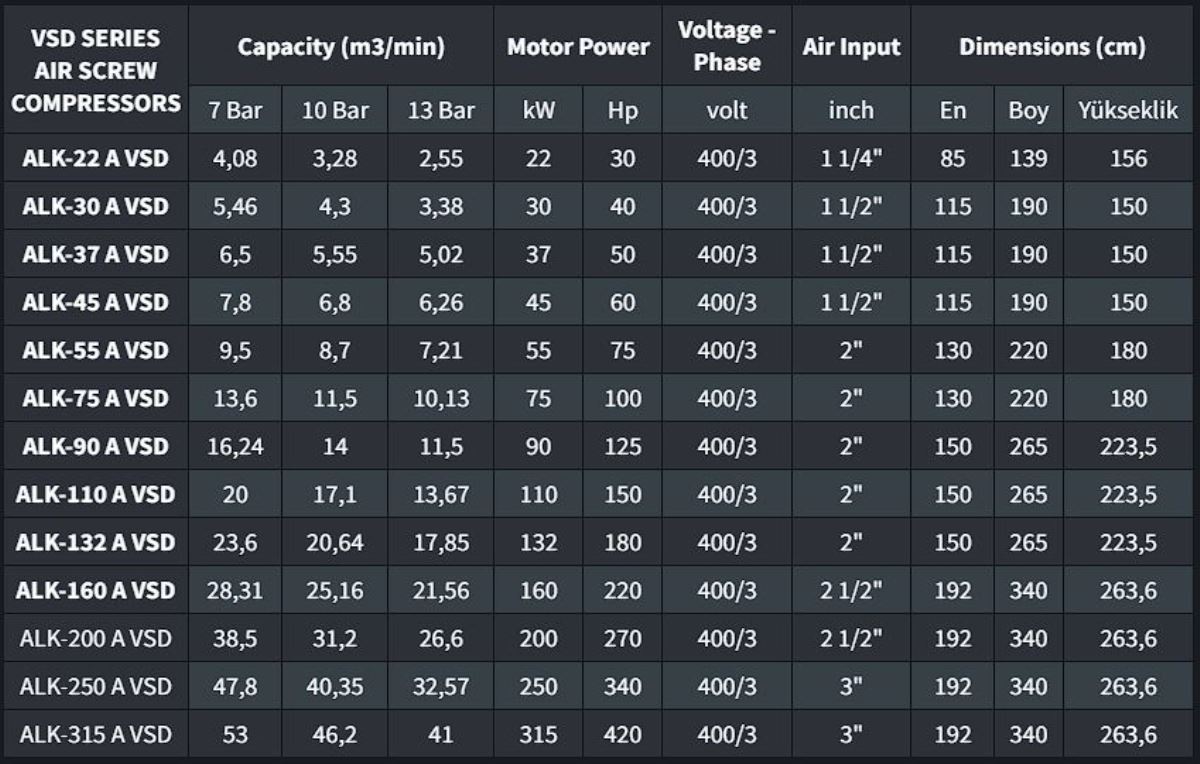Click the 5,46 capacity value
1200x764 pixels.
(236, 206)
